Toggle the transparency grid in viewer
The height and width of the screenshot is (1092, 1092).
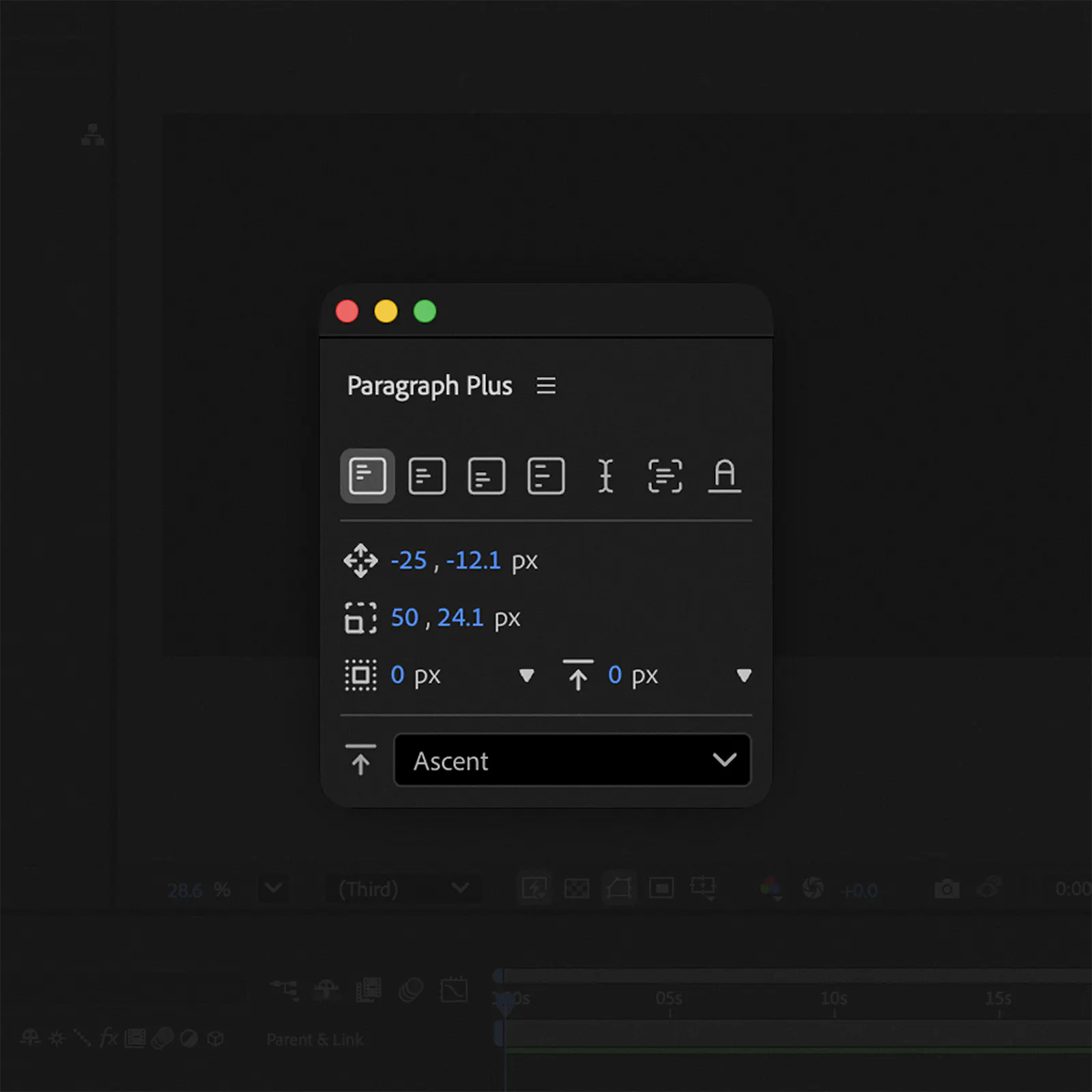[x=577, y=889]
